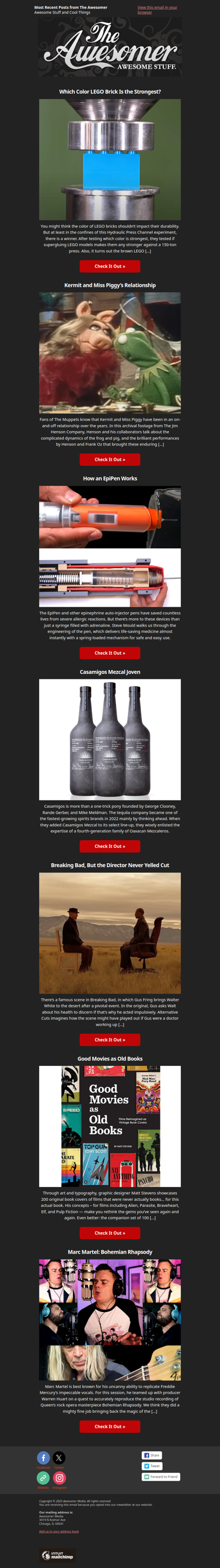220x1568 pixels.
Task: Open the Instagram icon in the footer
Action: point(59,1477)
